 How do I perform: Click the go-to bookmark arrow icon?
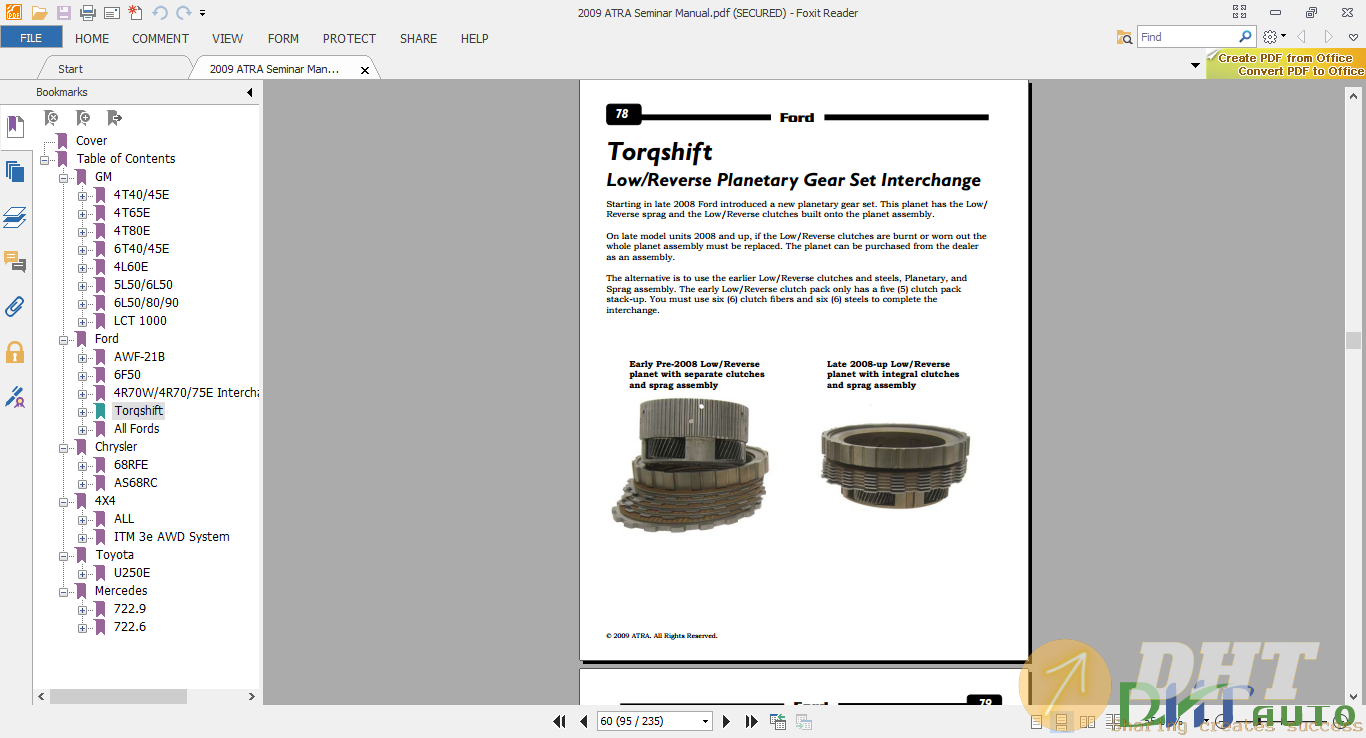click(x=115, y=118)
